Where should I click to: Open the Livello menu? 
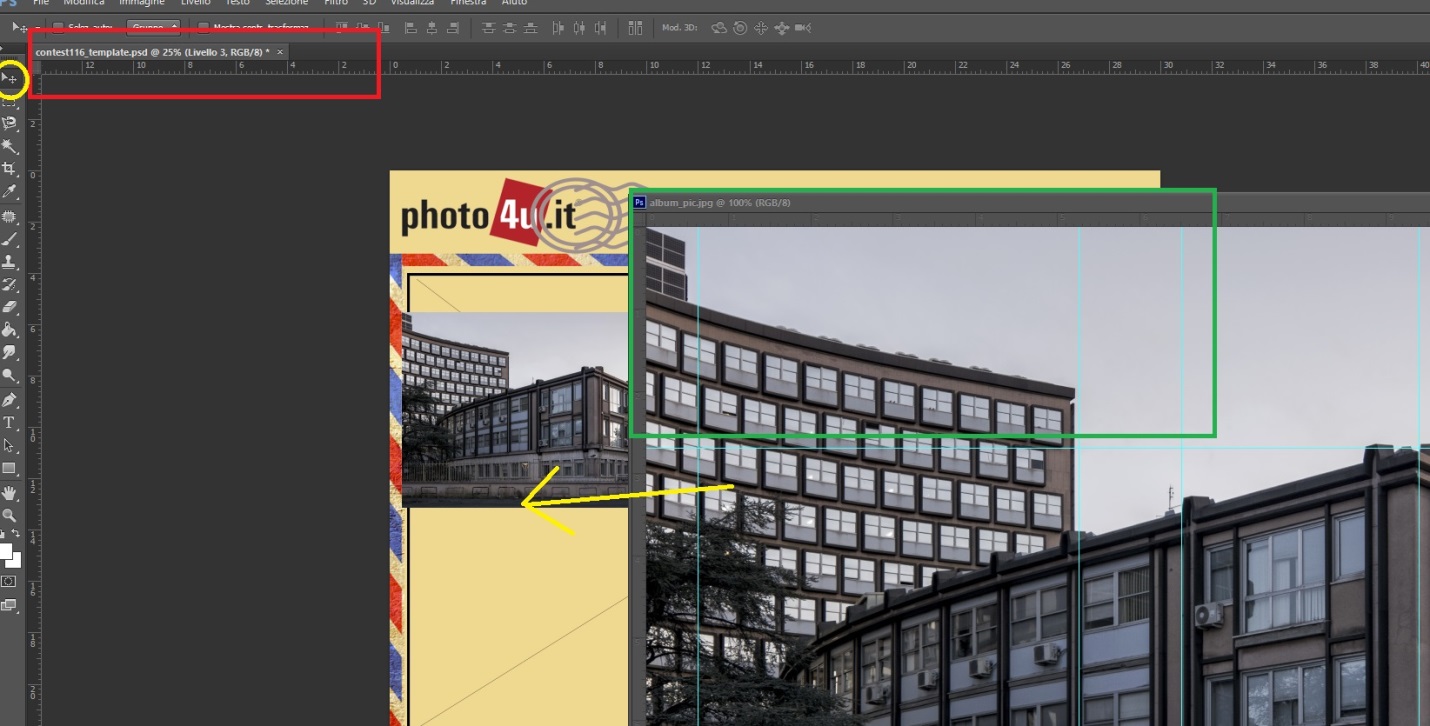tap(196, 3)
